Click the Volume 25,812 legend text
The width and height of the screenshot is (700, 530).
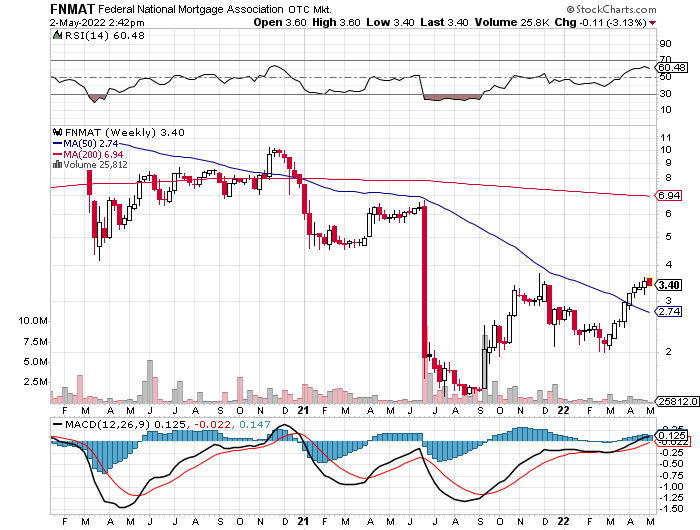[x=96, y=165]
